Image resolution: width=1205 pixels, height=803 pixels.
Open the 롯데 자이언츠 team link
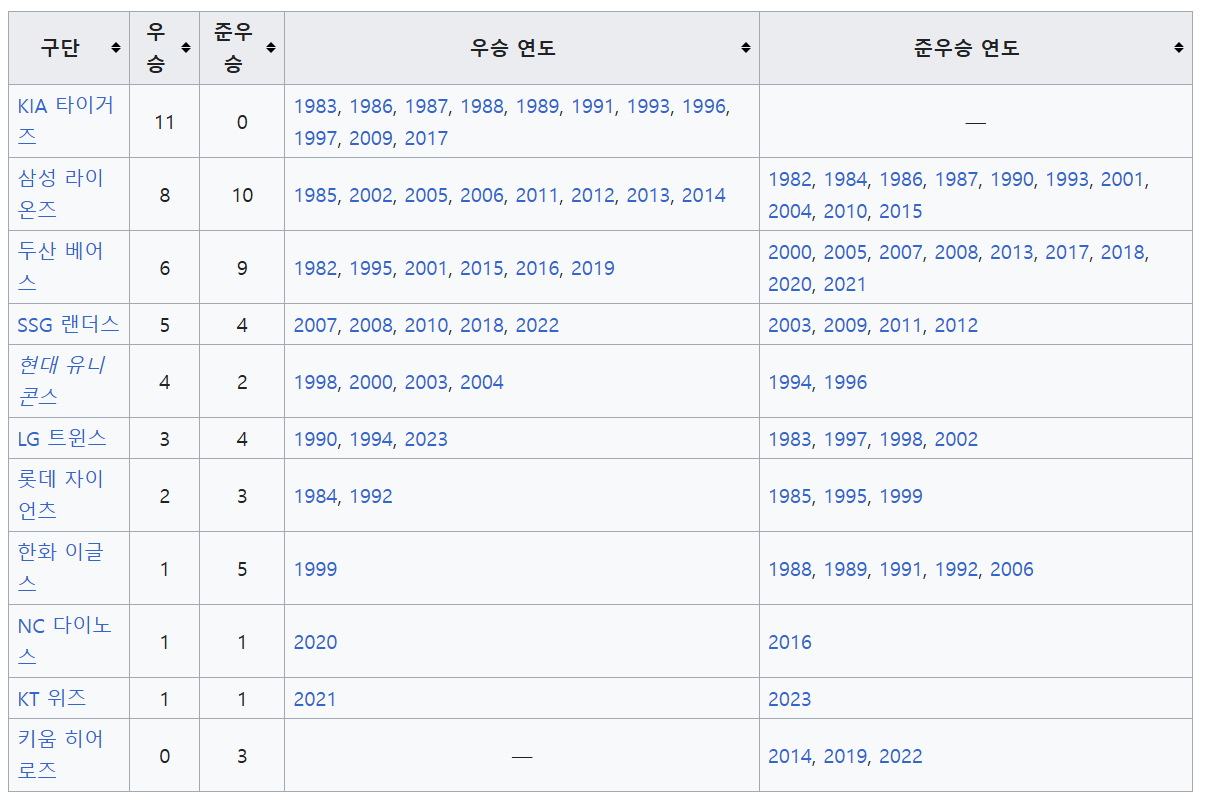[61, 495]
